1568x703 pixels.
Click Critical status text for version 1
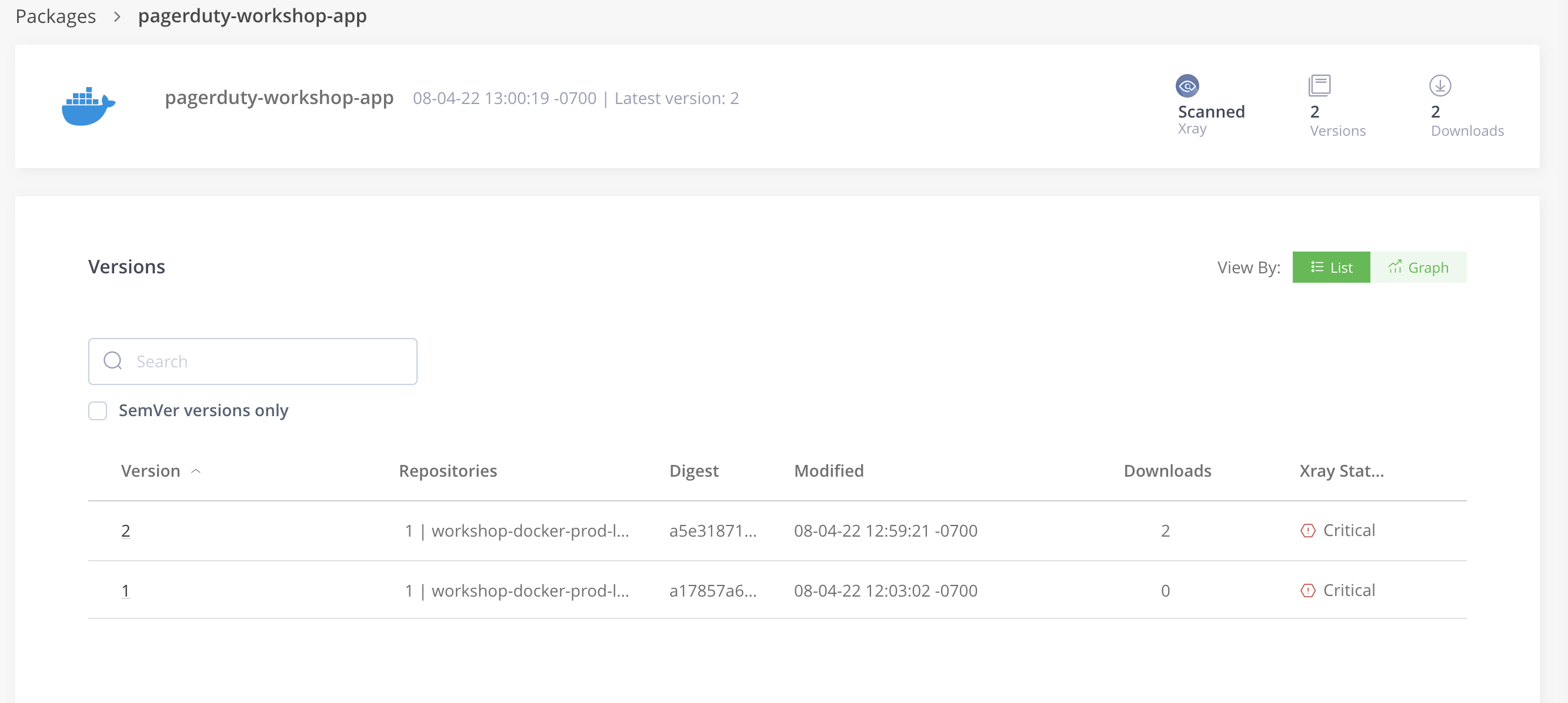(1348, 590)
